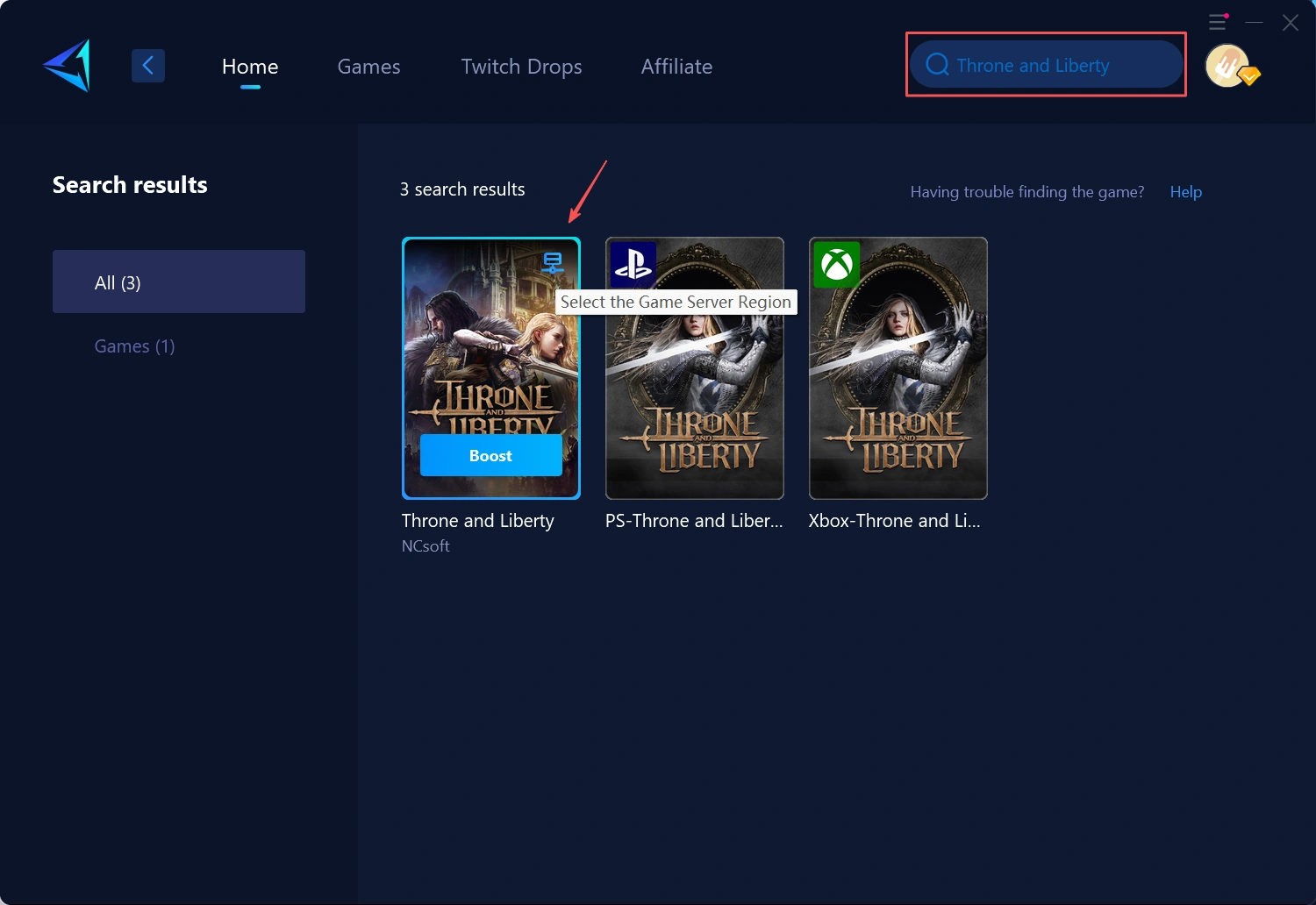Click the GearUP Booster logo icon
The image size is (1316, 905).
click(67, 66)
